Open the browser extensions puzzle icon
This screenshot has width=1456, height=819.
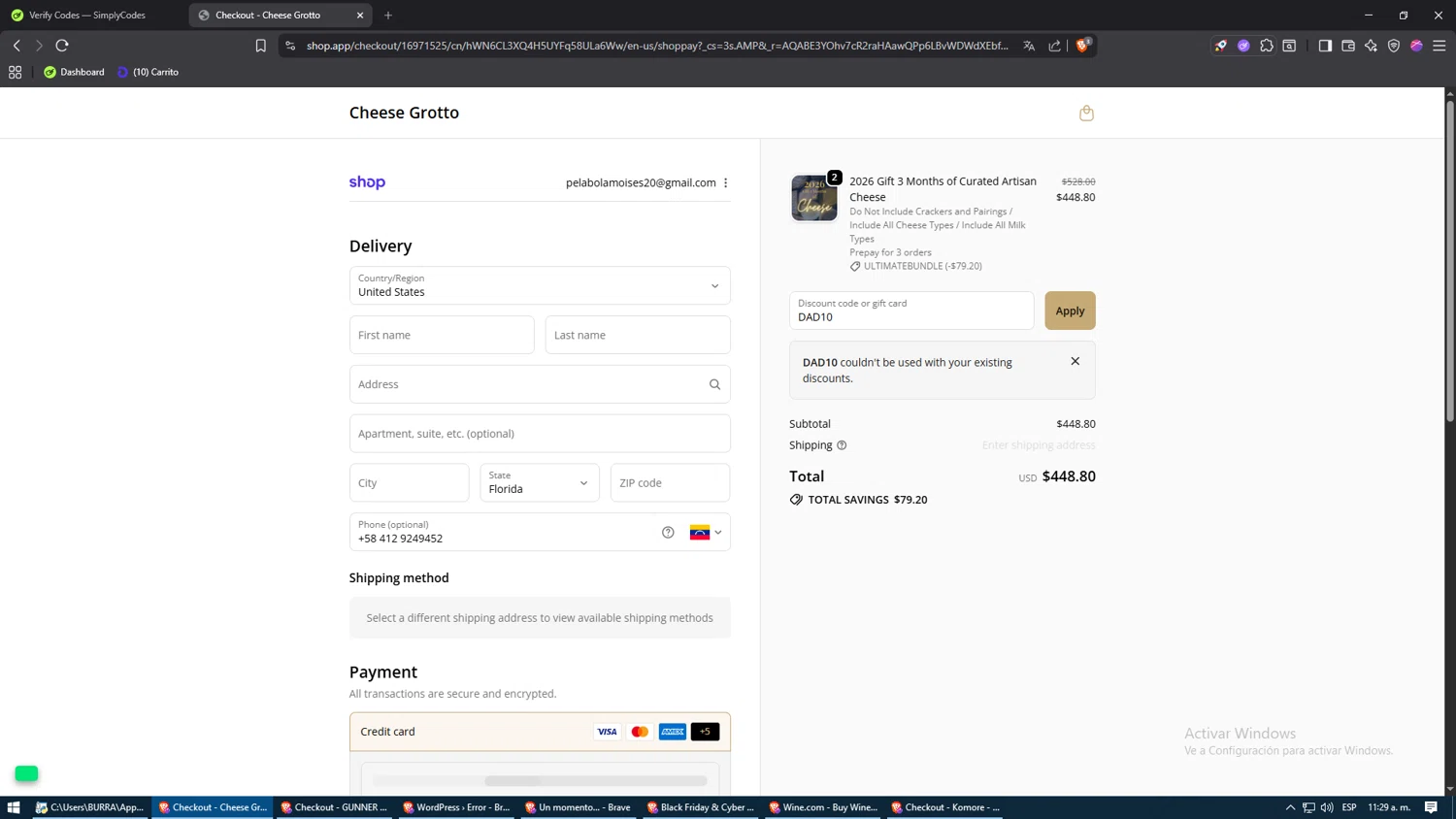point(1267,46)
